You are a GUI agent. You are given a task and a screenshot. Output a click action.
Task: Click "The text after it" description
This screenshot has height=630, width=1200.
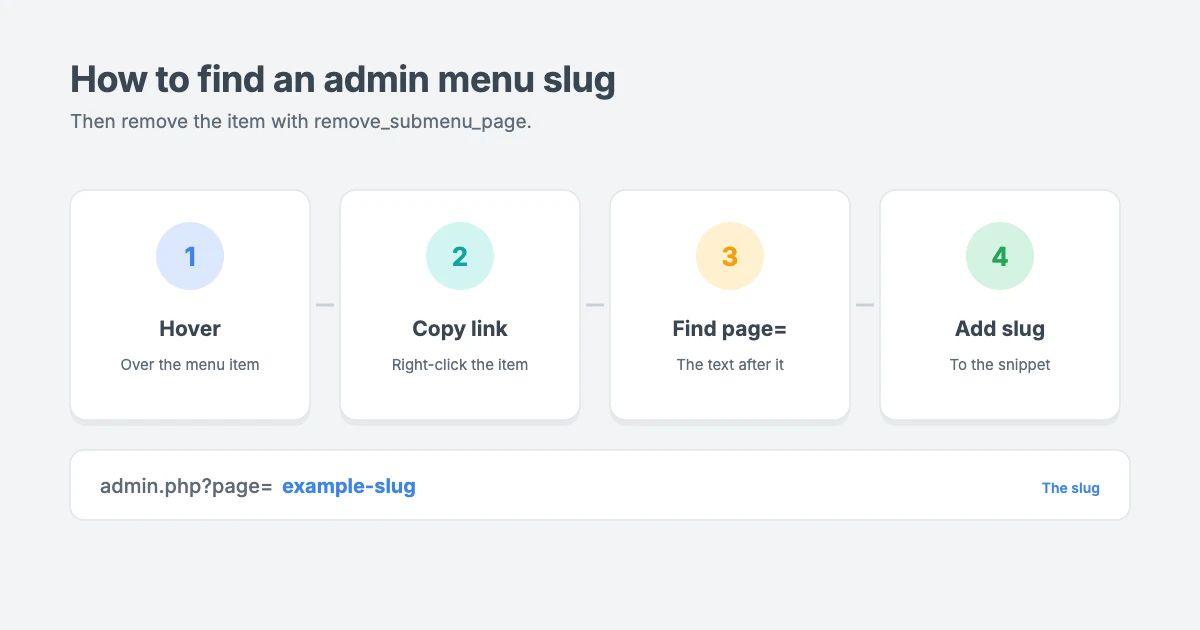point(730,365)
